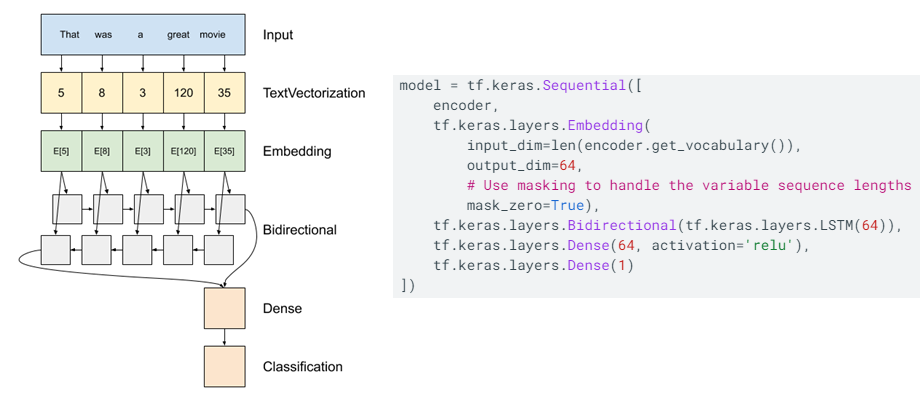Viewport: 920px width, 396px height.
Task: Click the closing "])" code line
Action: click(x=408, y=286)
